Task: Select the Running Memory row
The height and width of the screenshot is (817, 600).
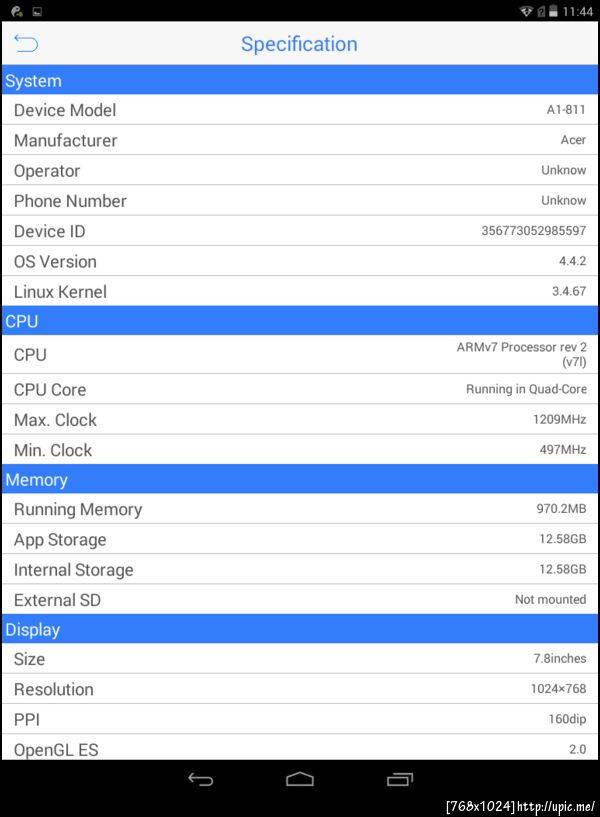Action: 300,509
